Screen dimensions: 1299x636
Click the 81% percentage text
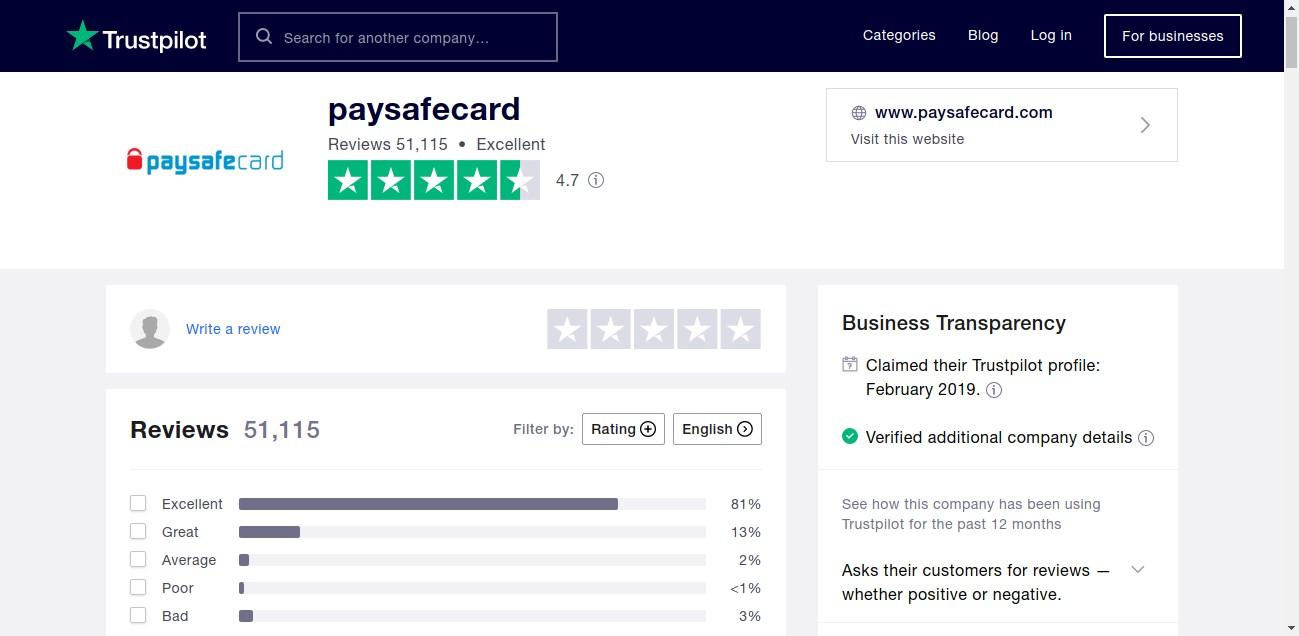746,504
